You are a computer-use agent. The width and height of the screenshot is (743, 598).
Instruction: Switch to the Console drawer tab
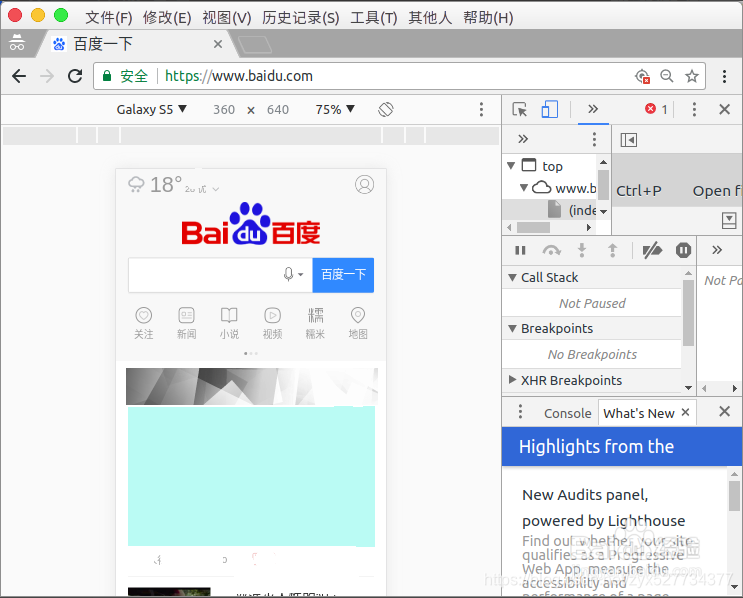pyautogui.click(x=568, y=413)
